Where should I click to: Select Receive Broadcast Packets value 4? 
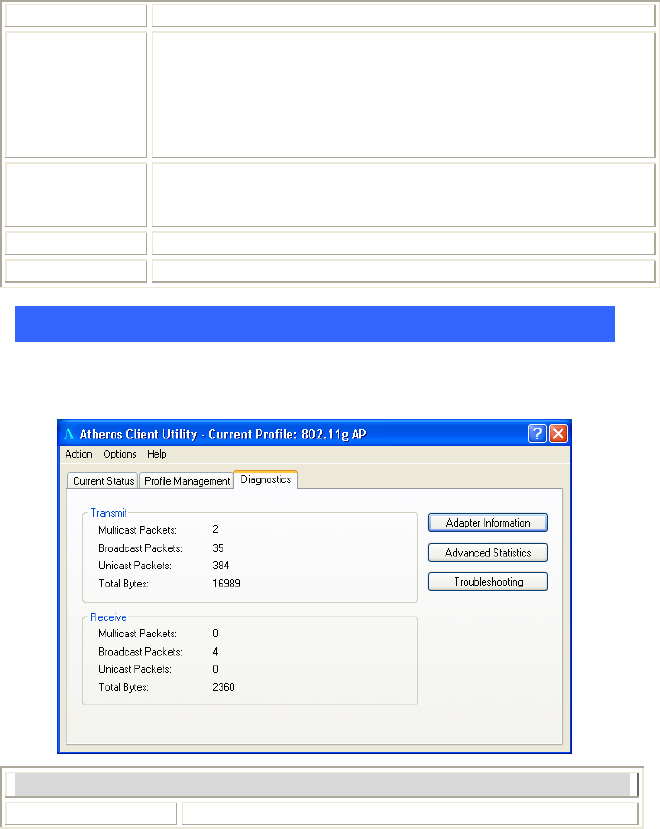[x=215, y=651]
